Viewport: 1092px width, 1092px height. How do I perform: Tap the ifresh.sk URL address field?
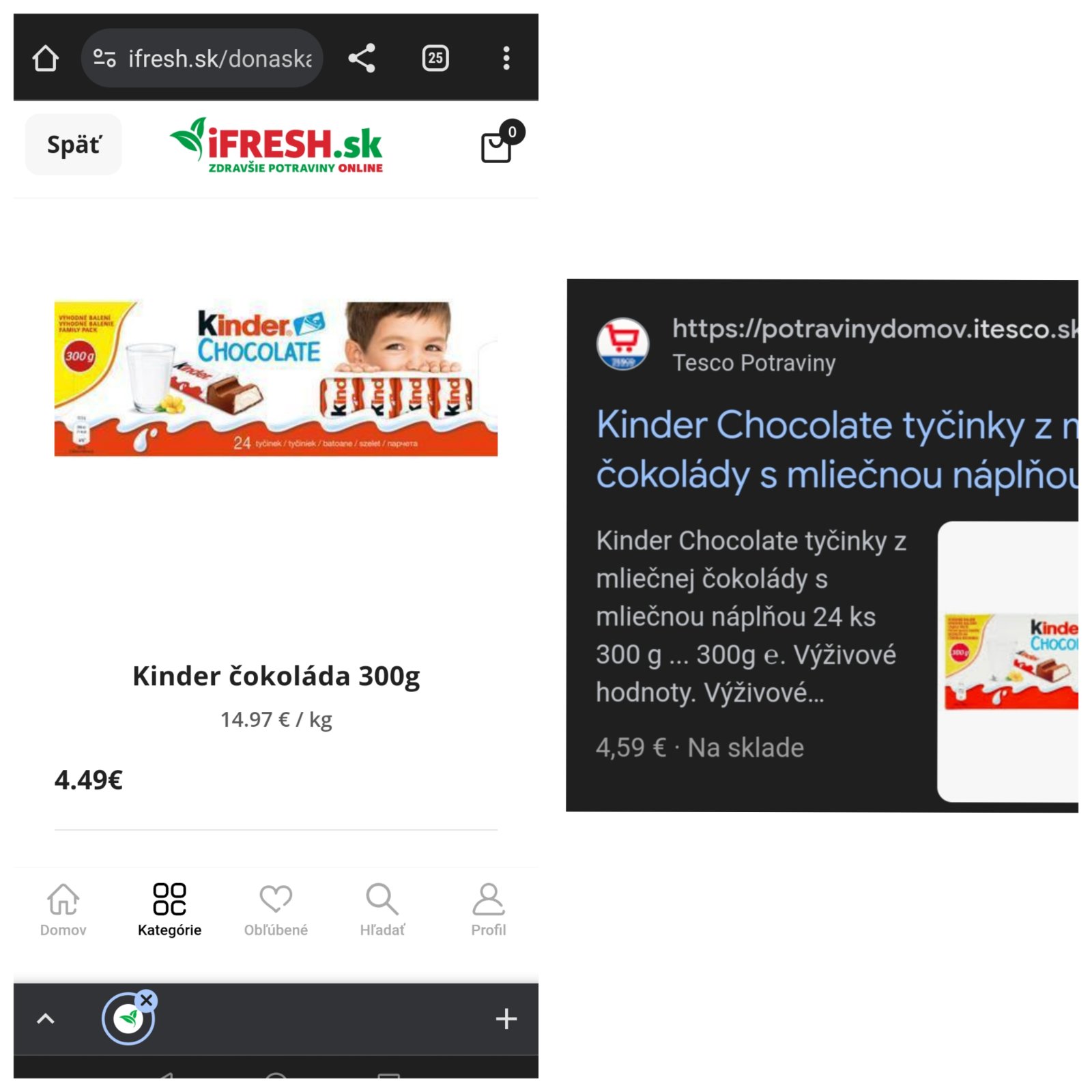(202, 58)
